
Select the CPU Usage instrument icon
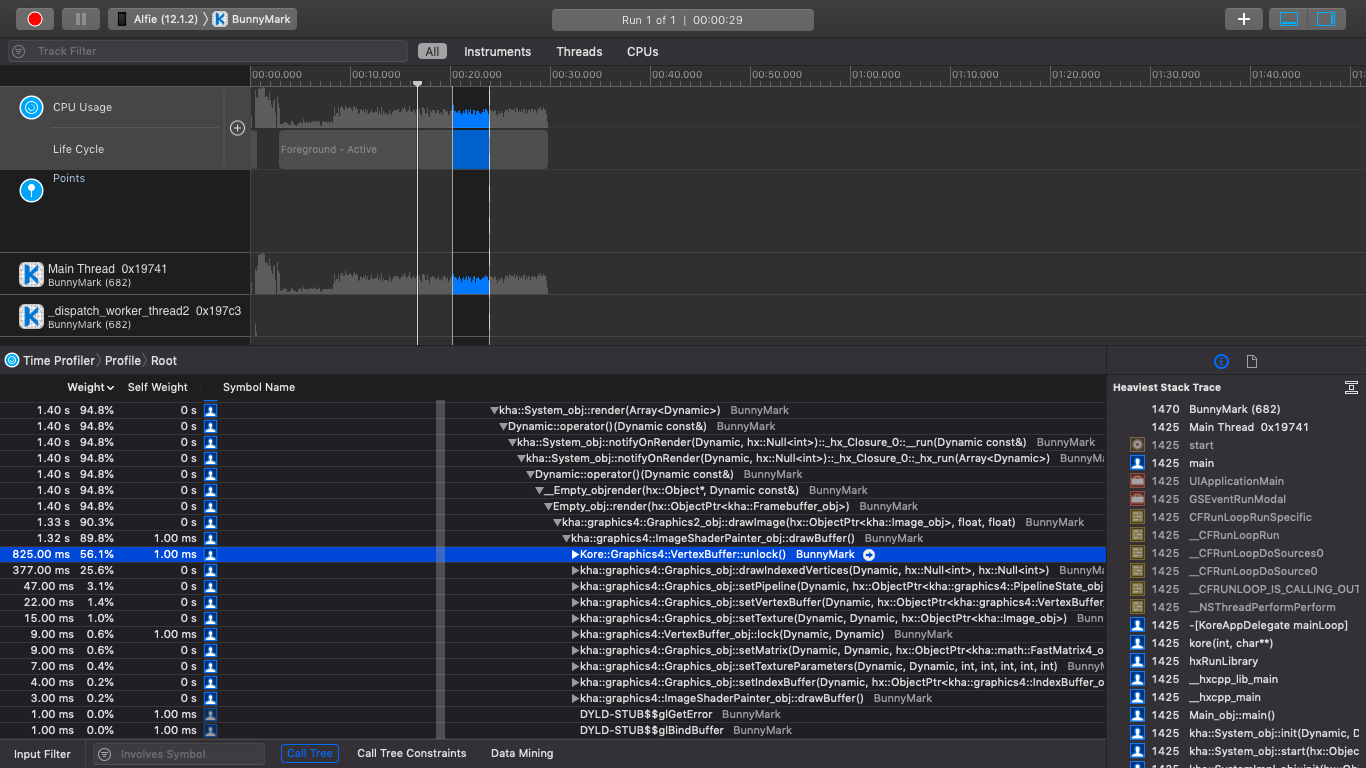tap(32, 107)
